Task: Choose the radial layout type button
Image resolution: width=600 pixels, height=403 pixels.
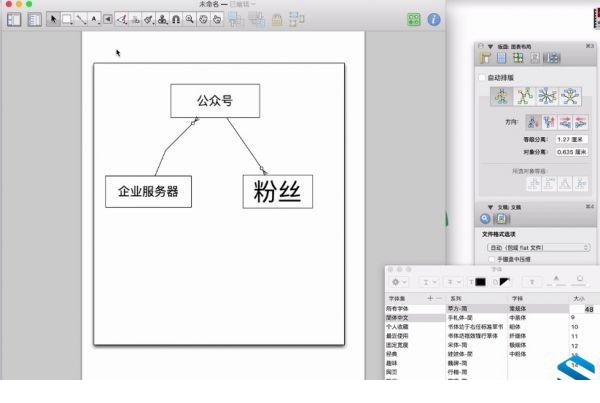Action: pyautogui.click(x=570, y=96)
